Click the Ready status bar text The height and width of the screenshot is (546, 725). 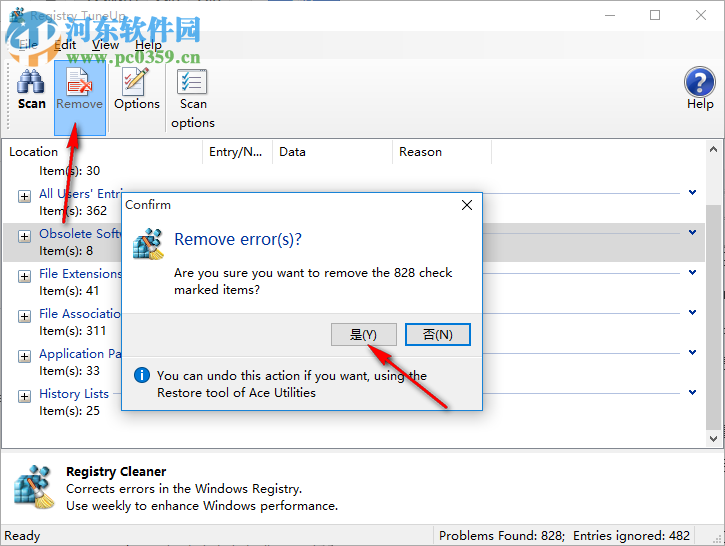[22, 536]
